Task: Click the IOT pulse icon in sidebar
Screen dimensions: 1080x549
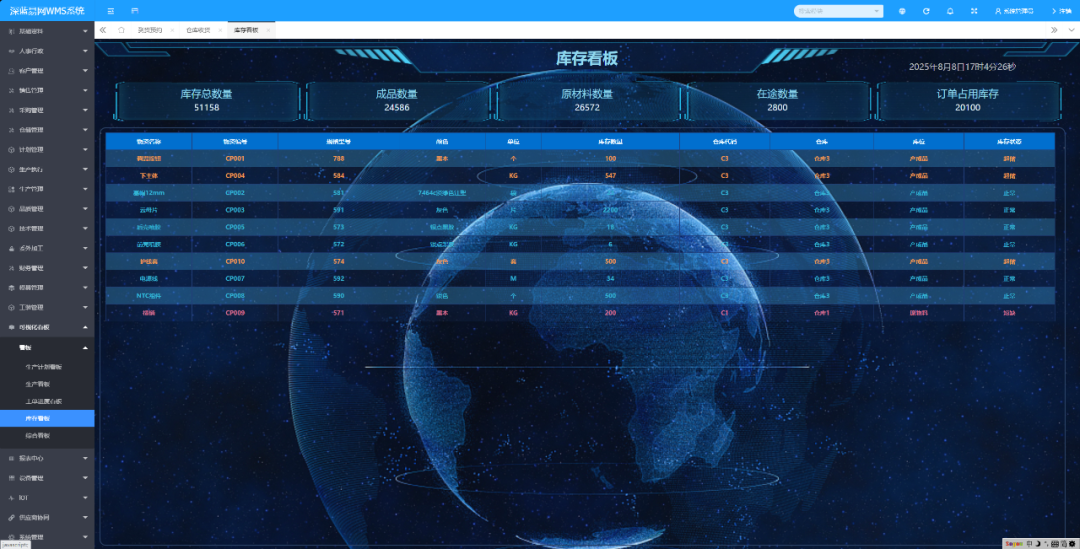Action: [11, 497]
